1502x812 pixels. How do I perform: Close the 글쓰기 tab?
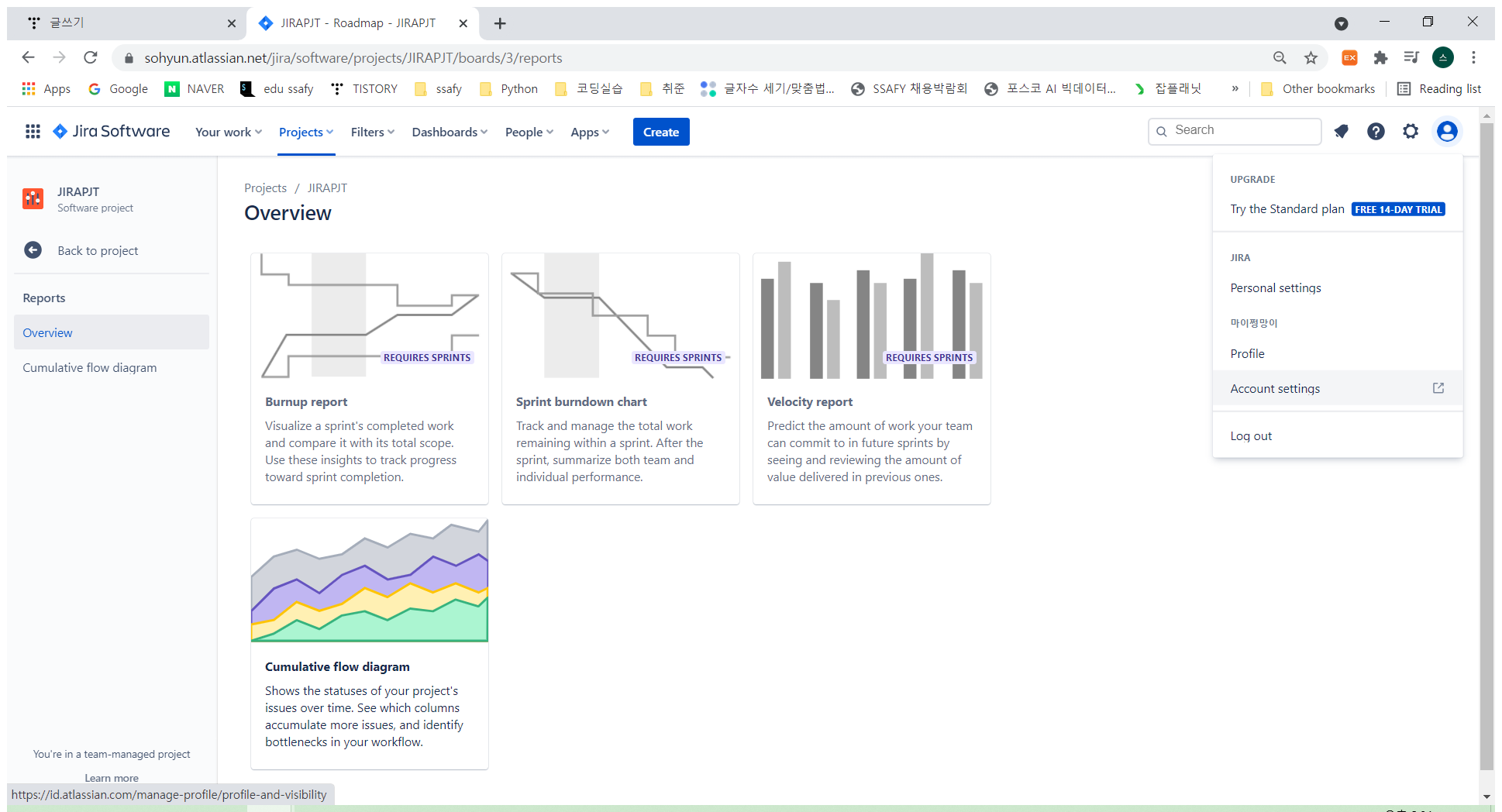click(x=231, y=23)
